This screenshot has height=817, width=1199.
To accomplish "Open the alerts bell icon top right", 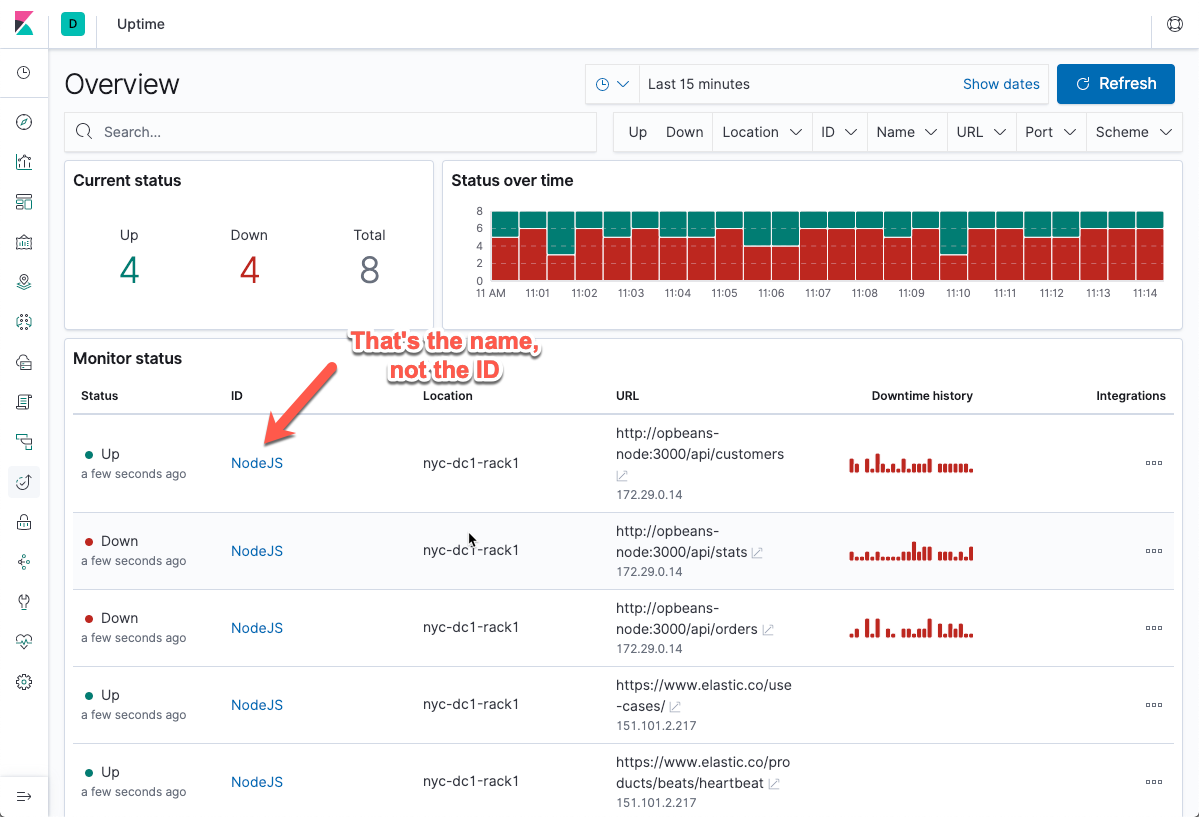I will click(x=1174, y=24).
